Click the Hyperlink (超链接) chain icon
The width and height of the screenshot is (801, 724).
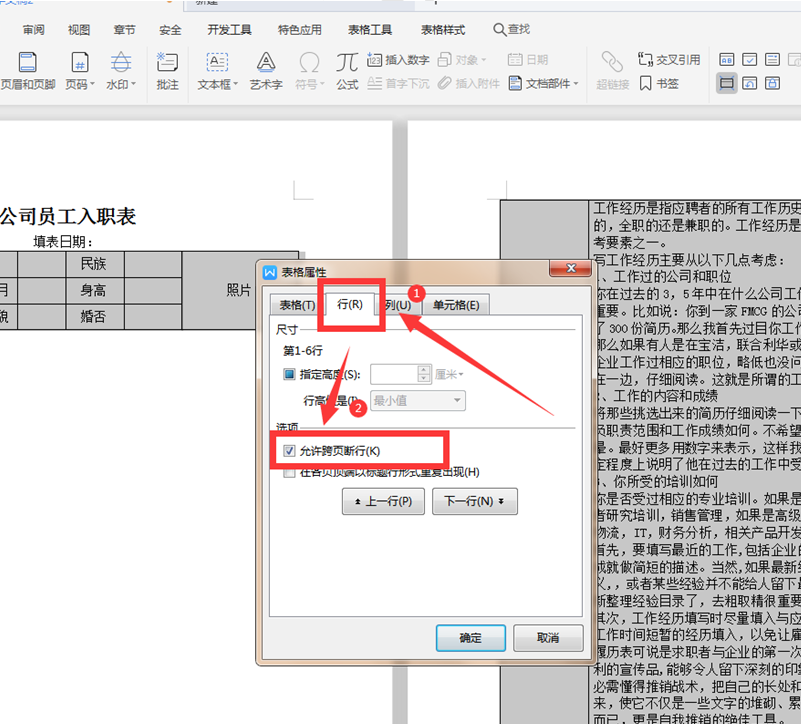[612, 62]
